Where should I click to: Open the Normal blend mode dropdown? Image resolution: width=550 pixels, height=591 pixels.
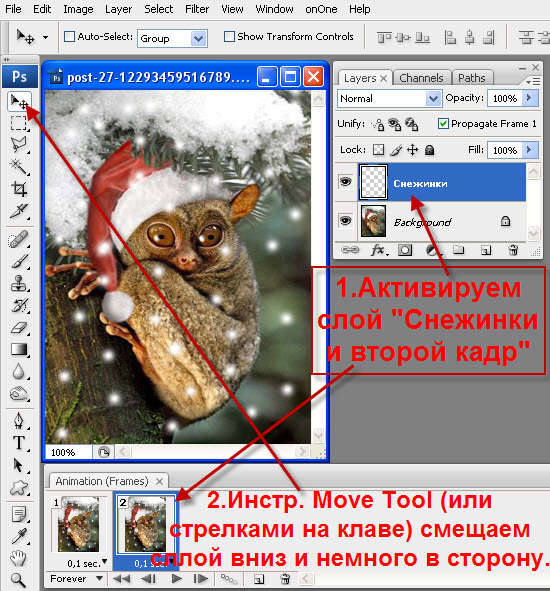(434, 99)
